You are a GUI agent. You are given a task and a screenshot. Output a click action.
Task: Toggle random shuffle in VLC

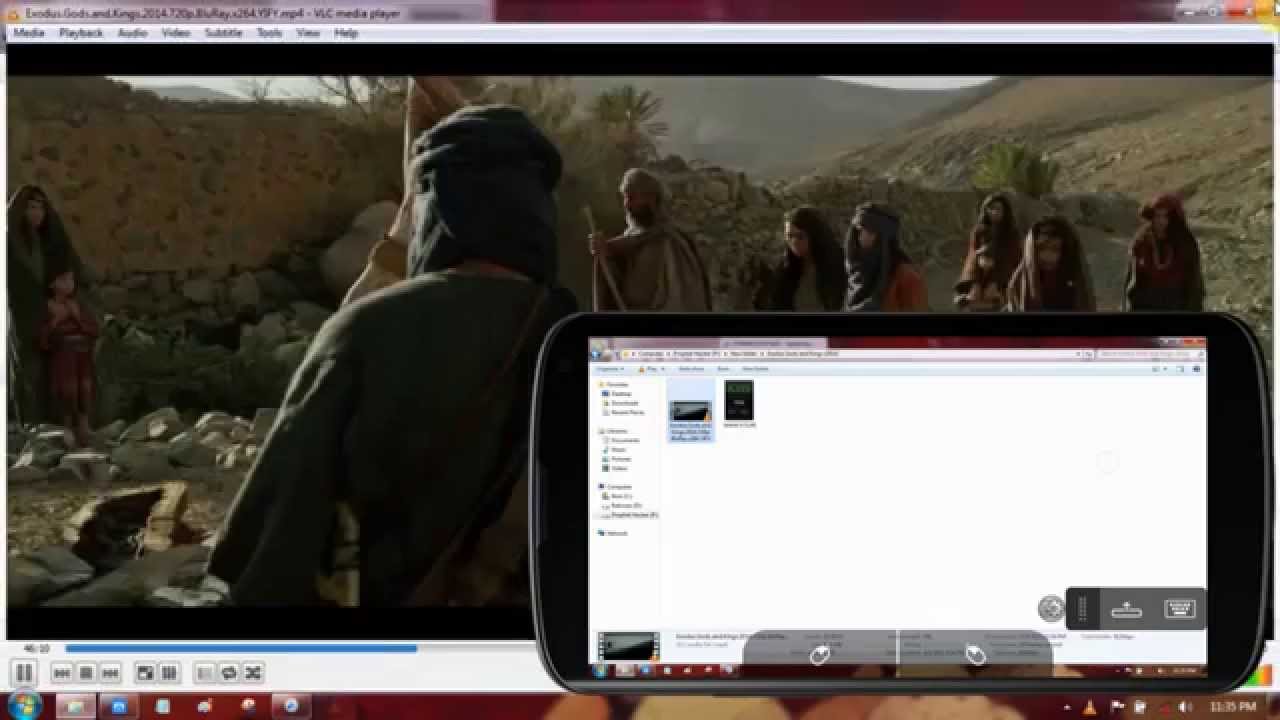[x=253, y=673]
